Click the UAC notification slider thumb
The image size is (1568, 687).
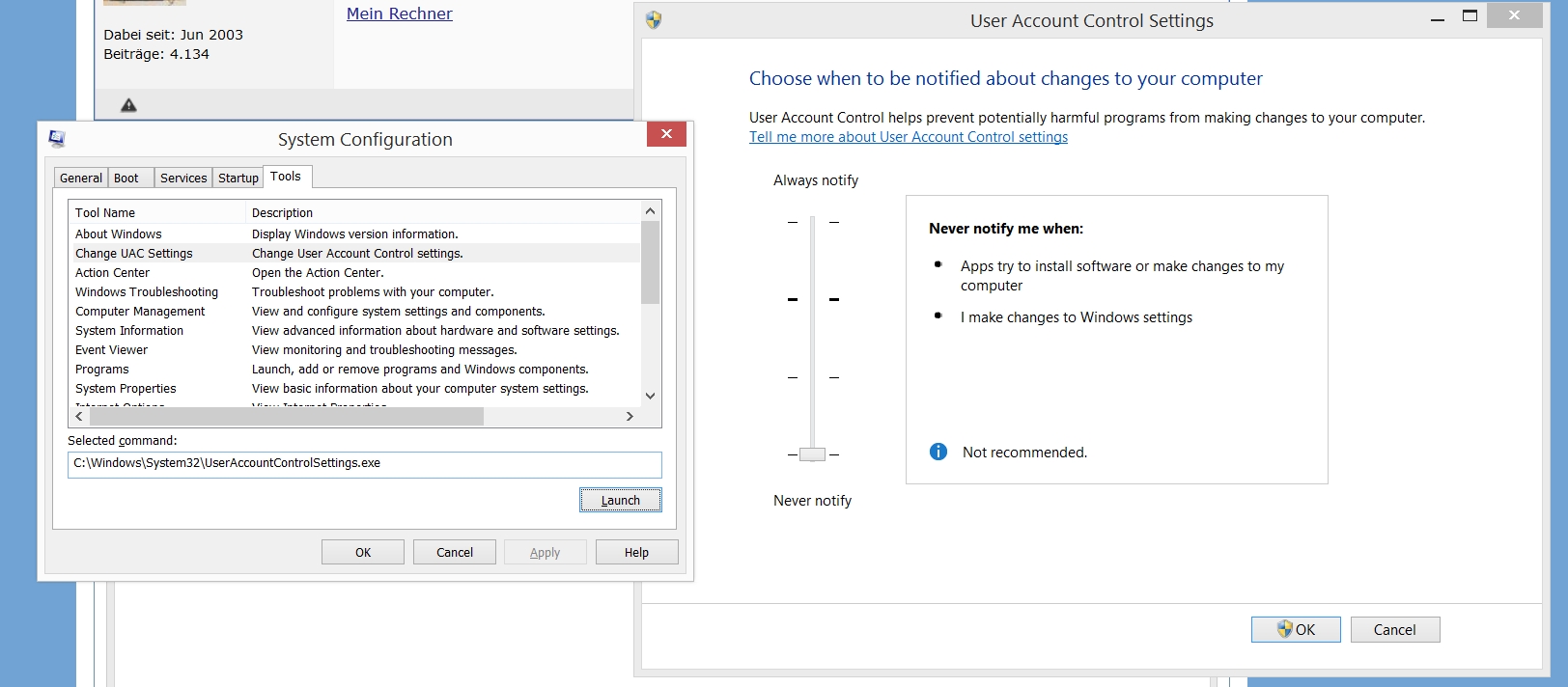(x=813, y=453)
